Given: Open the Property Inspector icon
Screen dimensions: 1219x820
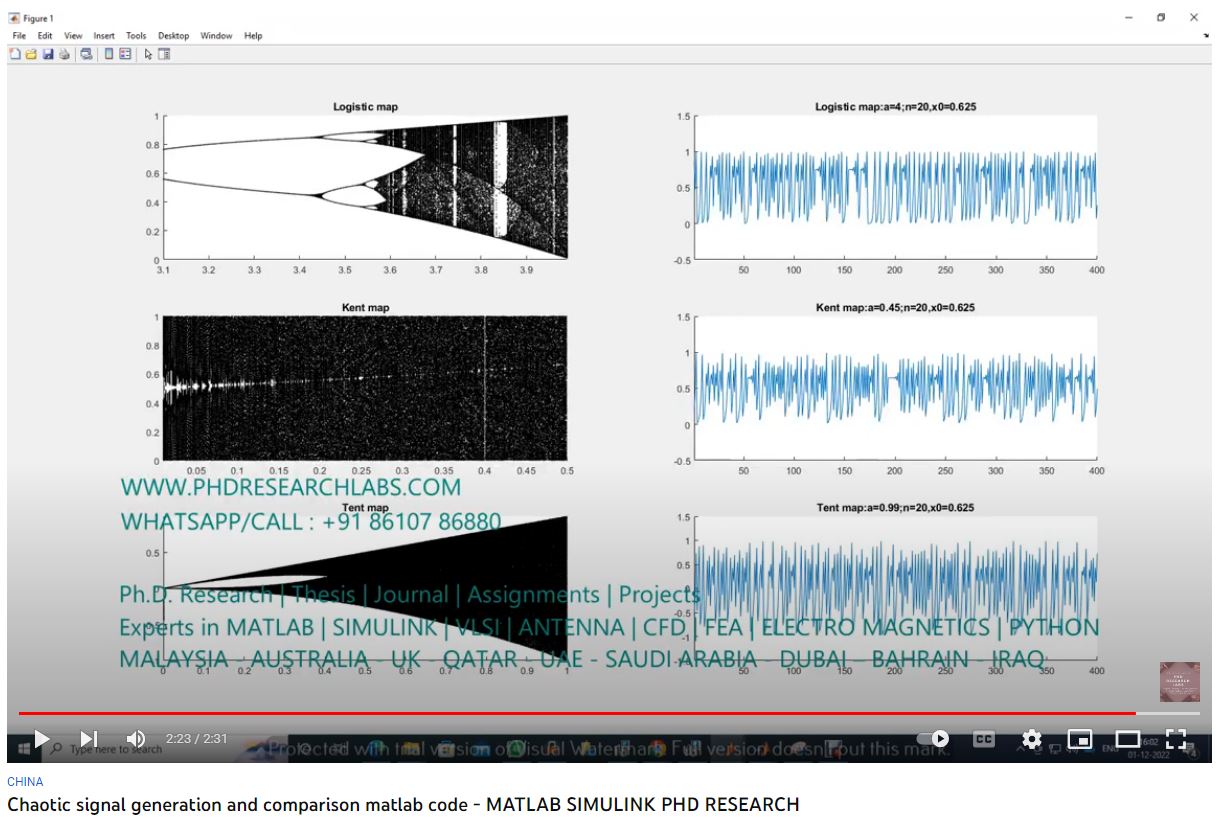Looking at the screenshot, I should [164, 54].
